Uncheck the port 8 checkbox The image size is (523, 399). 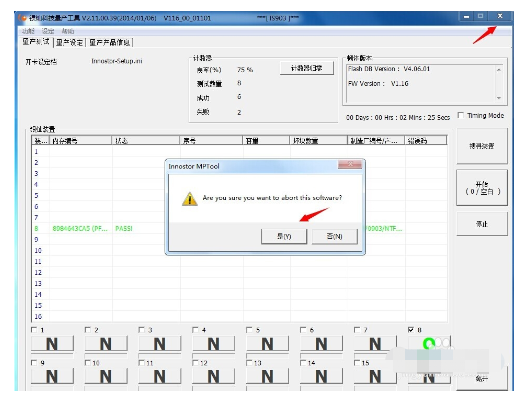click(411, 330)
